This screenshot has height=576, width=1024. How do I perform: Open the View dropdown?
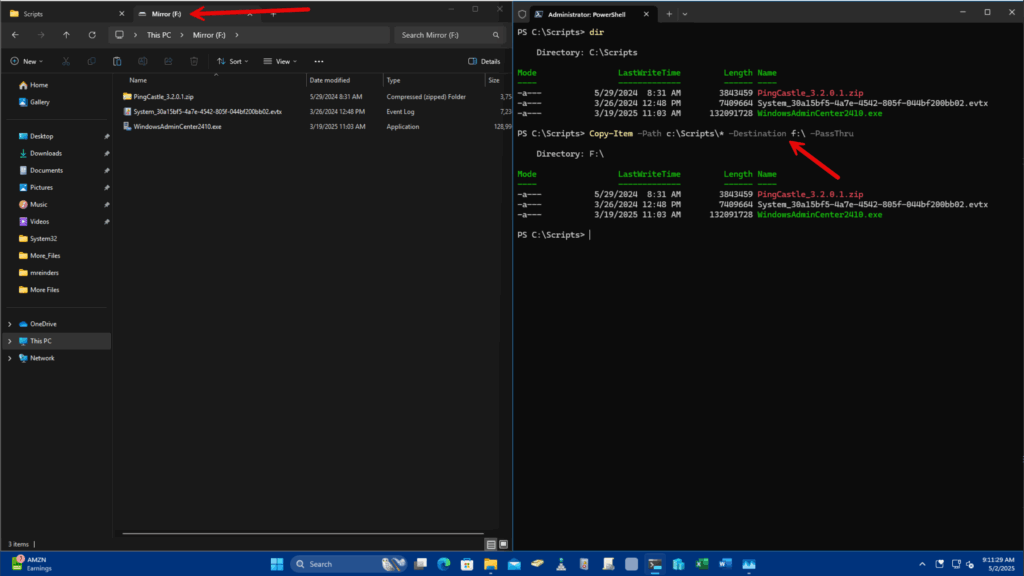280,61
